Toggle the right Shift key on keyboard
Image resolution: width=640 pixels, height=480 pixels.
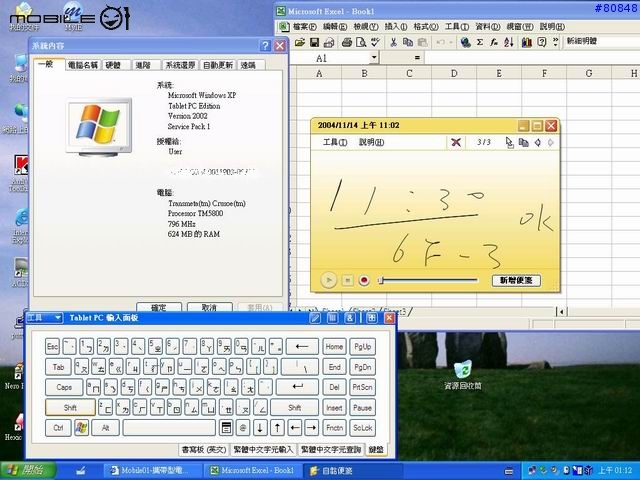pos(294,407)
